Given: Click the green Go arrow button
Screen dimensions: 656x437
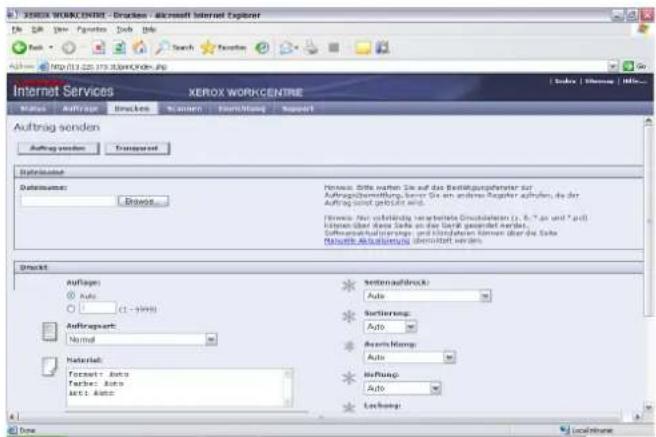Looking at the screenshot, I should [x=628, y=66].
